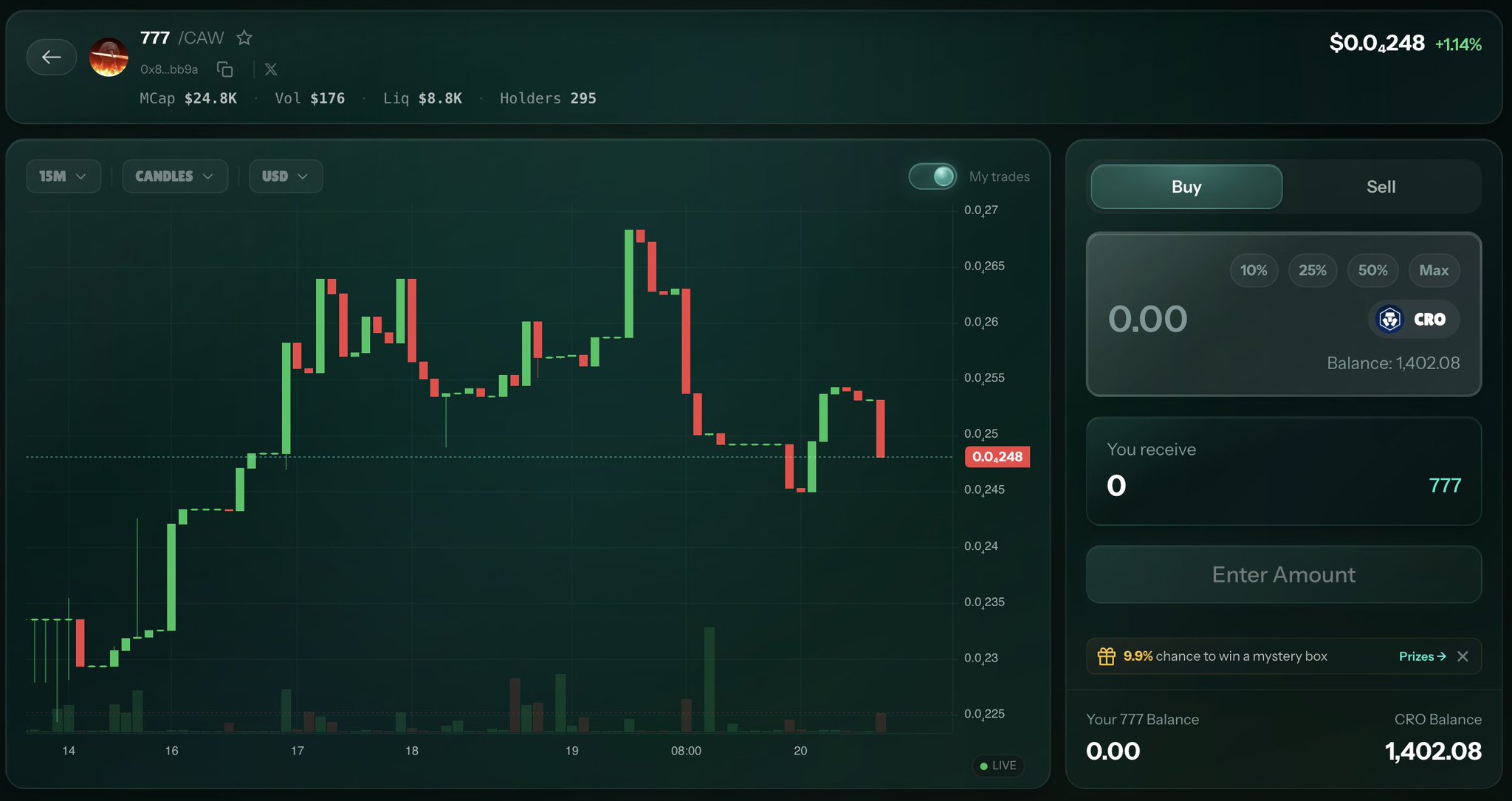The image size is (1512, 801).
Task: Toggle the My trades switch
Action: point(932,176)
